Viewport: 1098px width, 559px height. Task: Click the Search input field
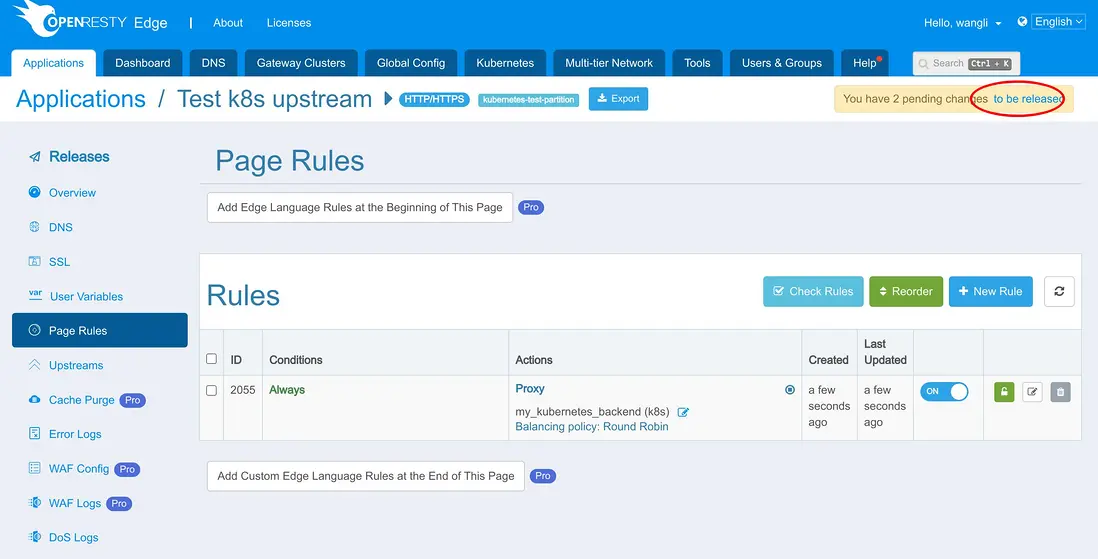(966, 63)
